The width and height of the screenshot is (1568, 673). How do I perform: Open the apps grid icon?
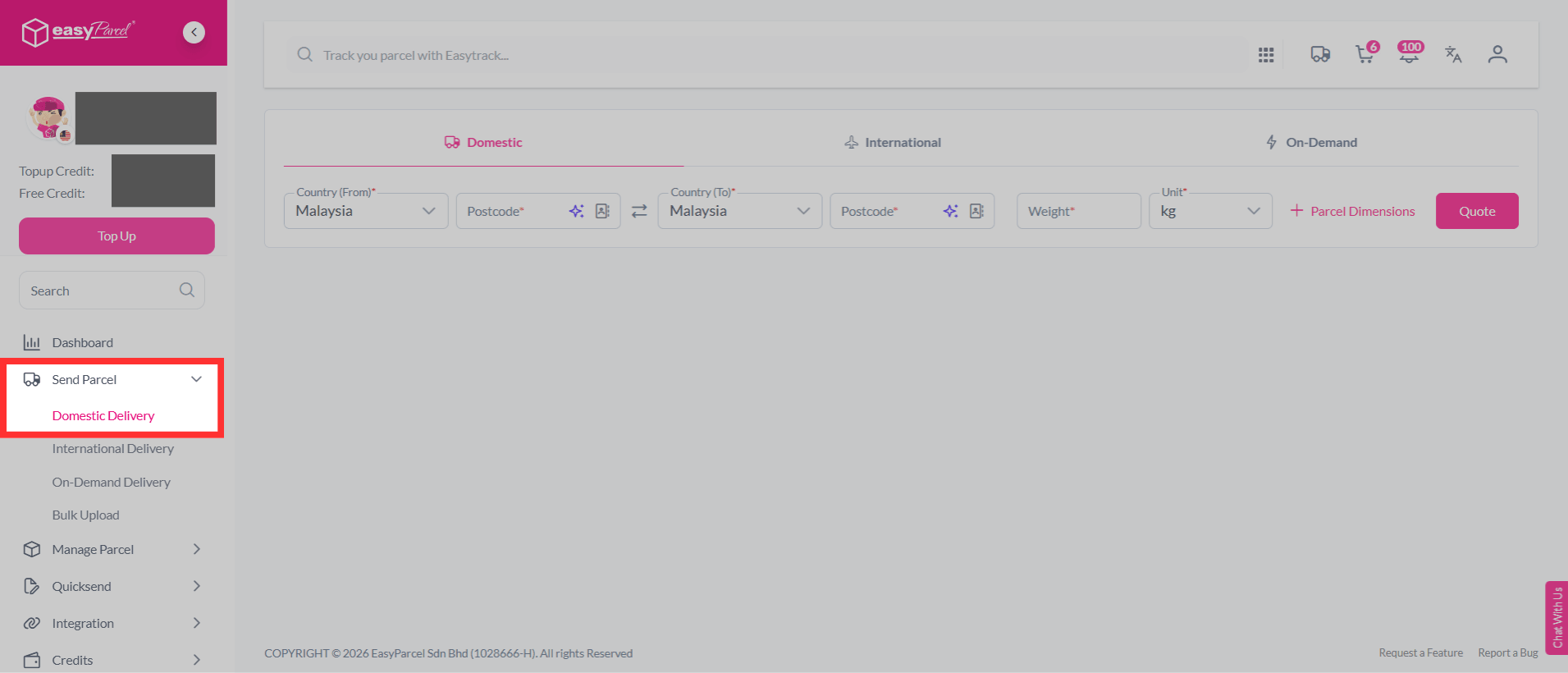1266,55
